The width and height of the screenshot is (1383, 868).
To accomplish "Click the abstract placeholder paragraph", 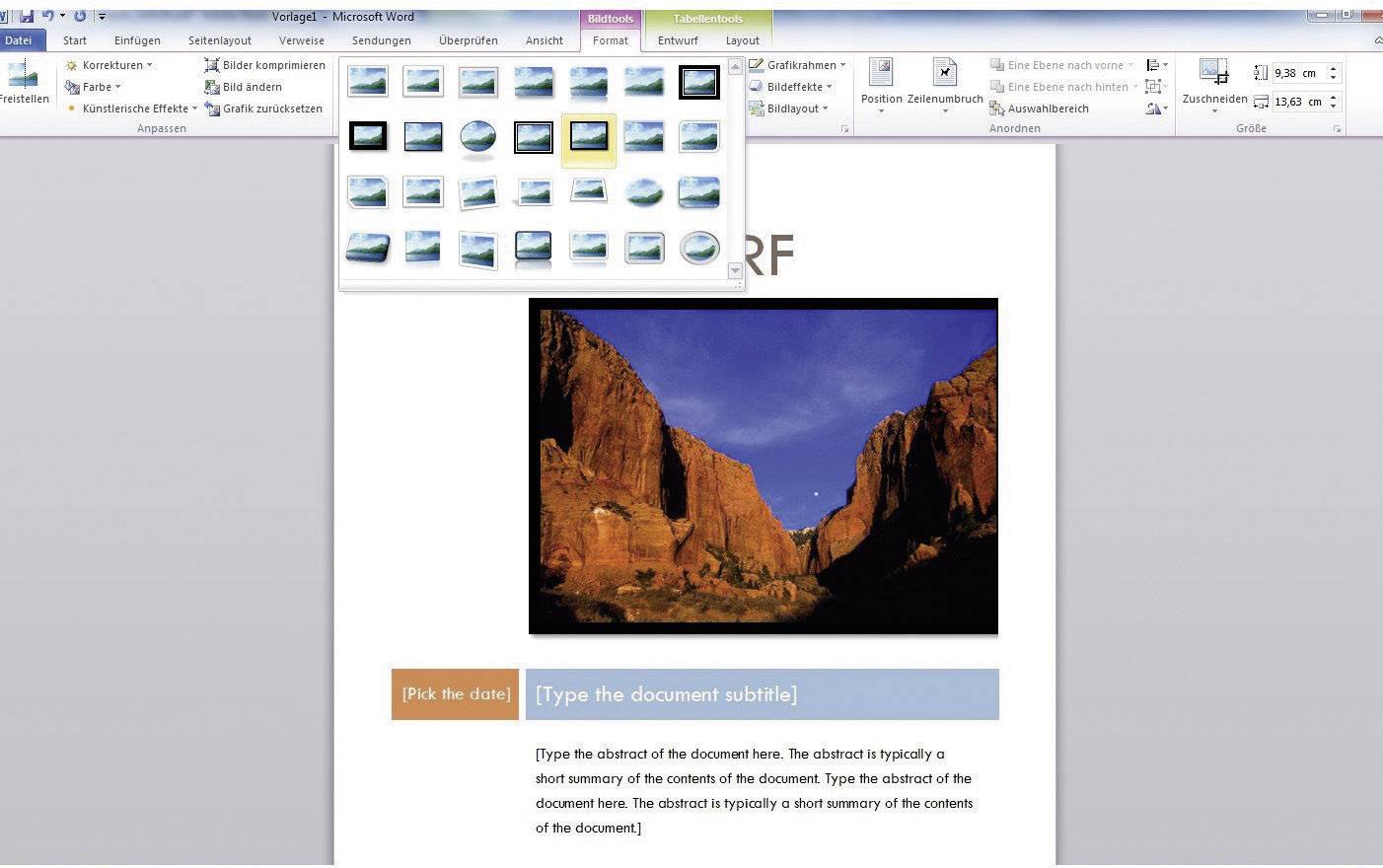I will 755,790.
